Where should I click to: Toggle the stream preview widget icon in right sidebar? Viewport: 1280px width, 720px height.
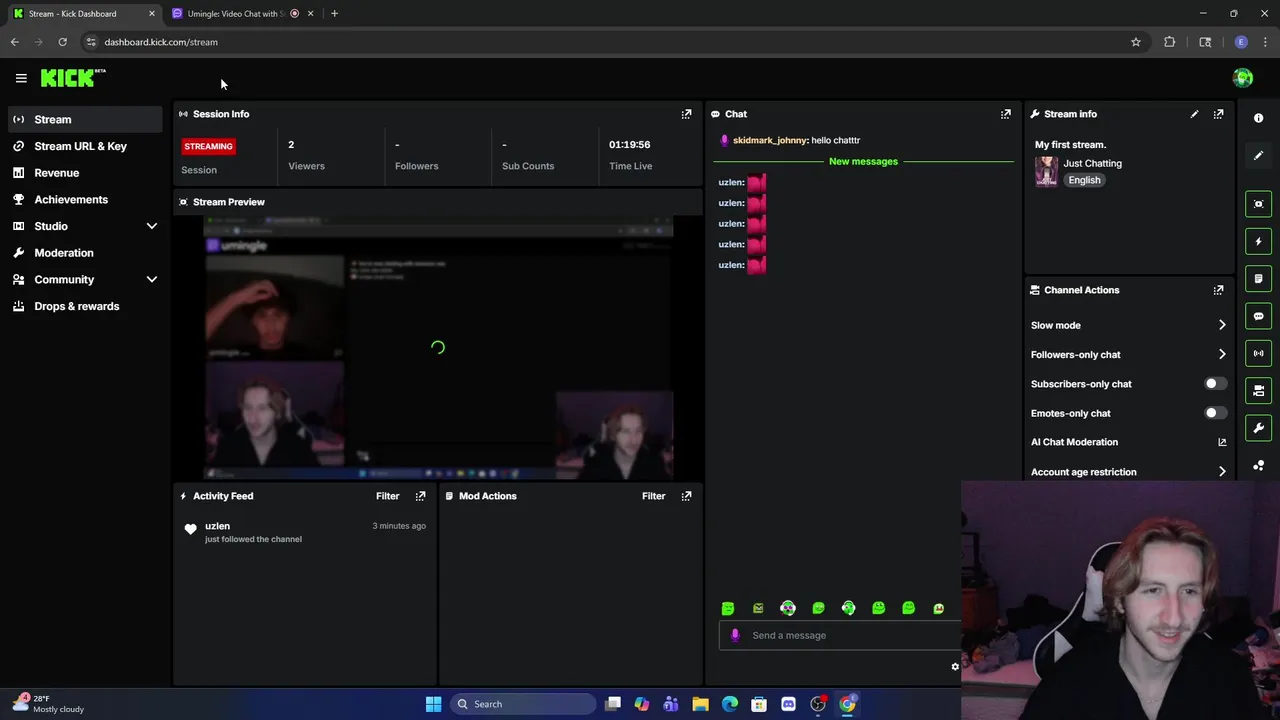1259,204
